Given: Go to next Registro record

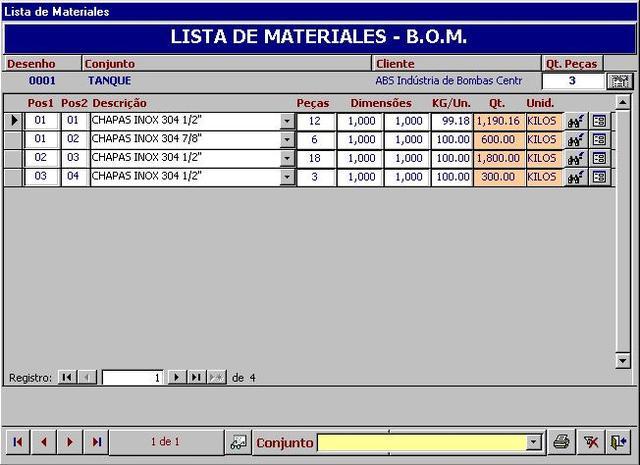Looking at the screenshot, I should [177, 377].
